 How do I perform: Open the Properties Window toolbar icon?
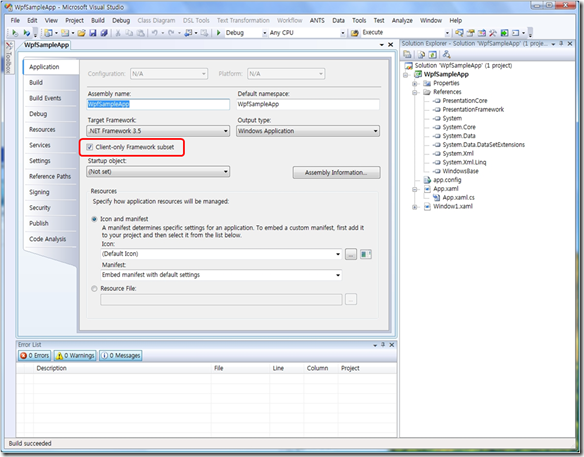coord(470,33)
